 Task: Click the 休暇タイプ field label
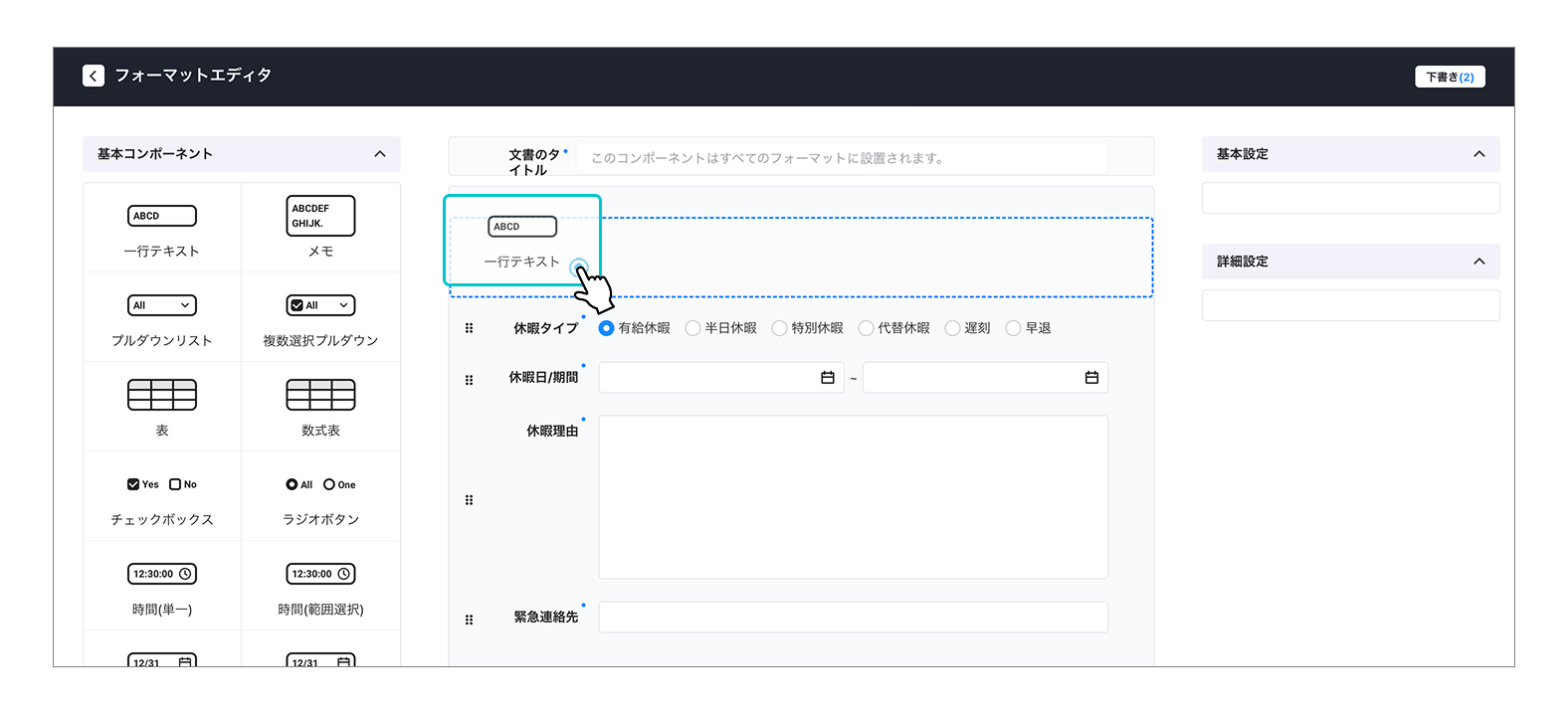(545, 328)
